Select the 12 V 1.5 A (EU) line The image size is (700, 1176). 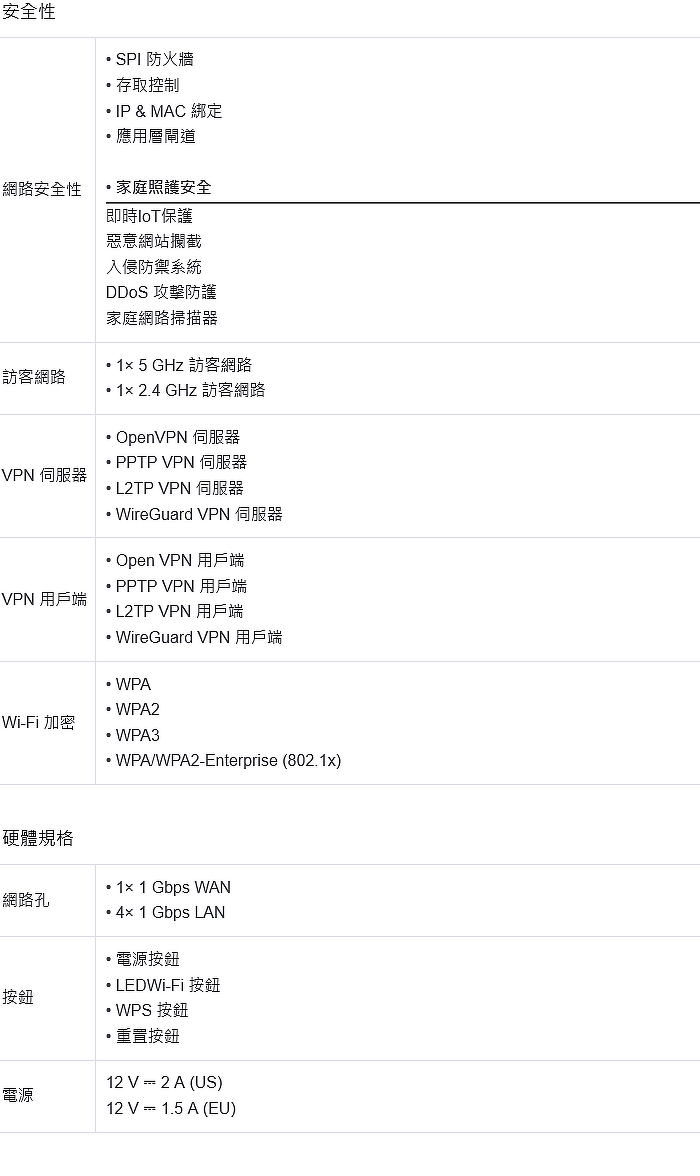click(171, 1108)
